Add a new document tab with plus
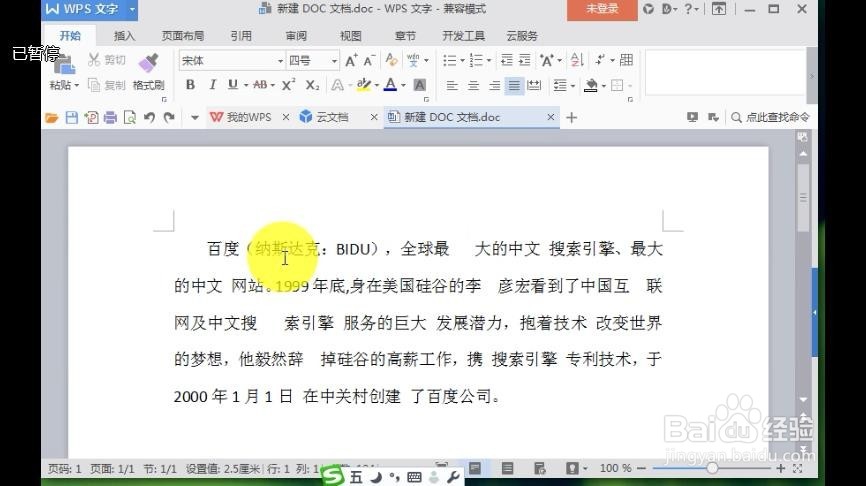866x486 pixels. [x=572, y=117]
